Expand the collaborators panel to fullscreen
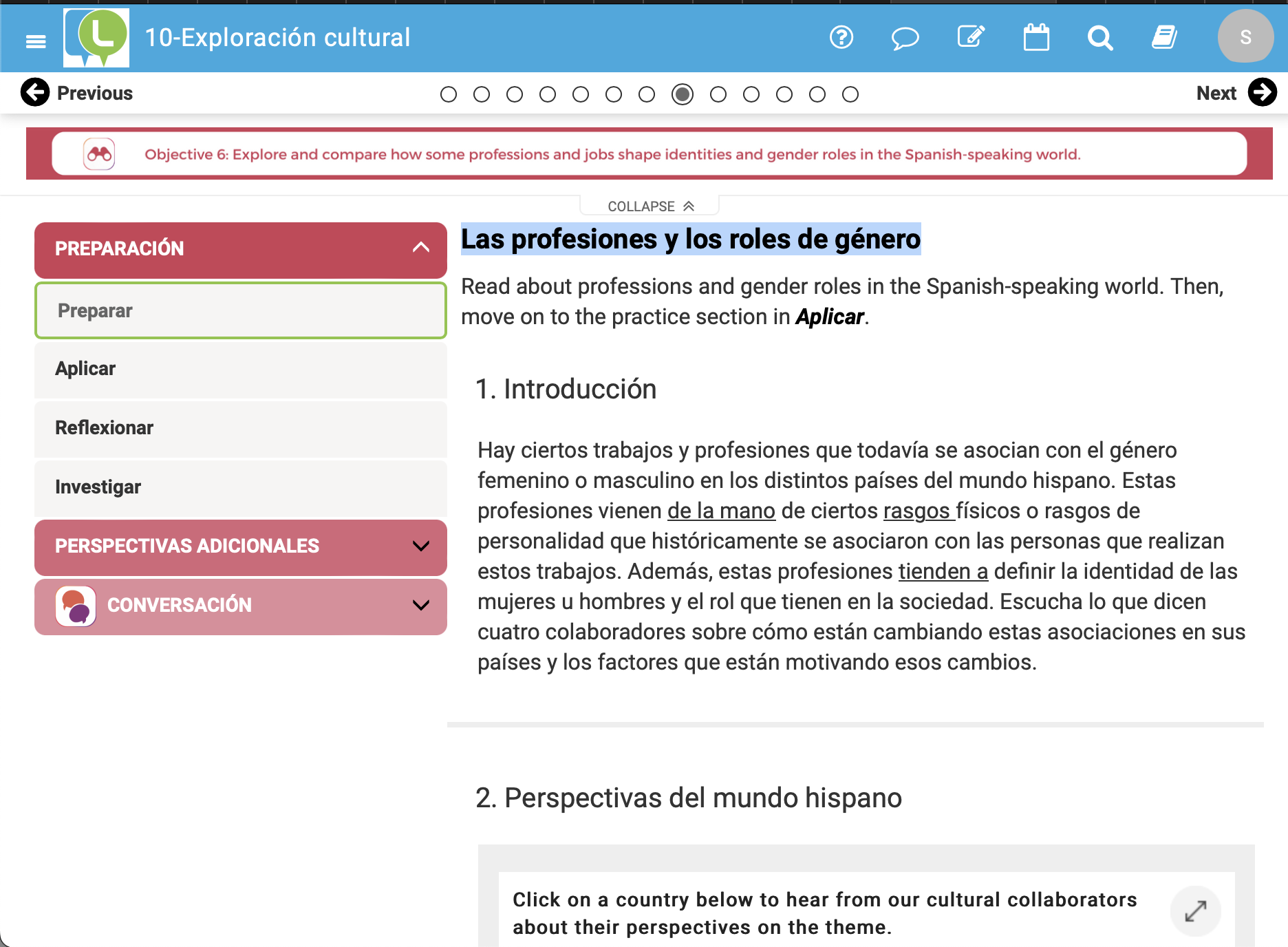 (1196, 911)
